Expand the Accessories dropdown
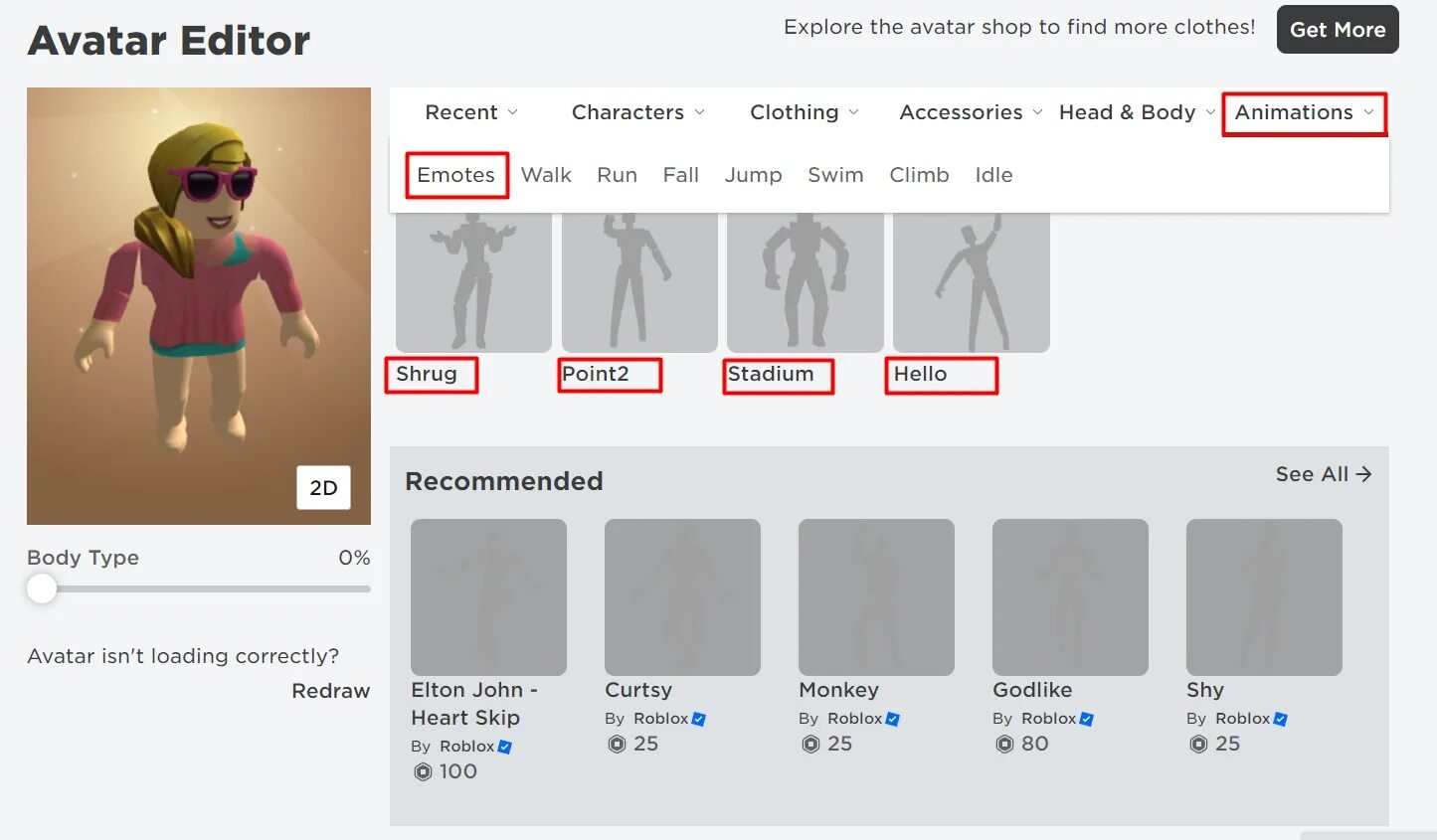This screenshot has height=840, width=1437. pos(971,112)
